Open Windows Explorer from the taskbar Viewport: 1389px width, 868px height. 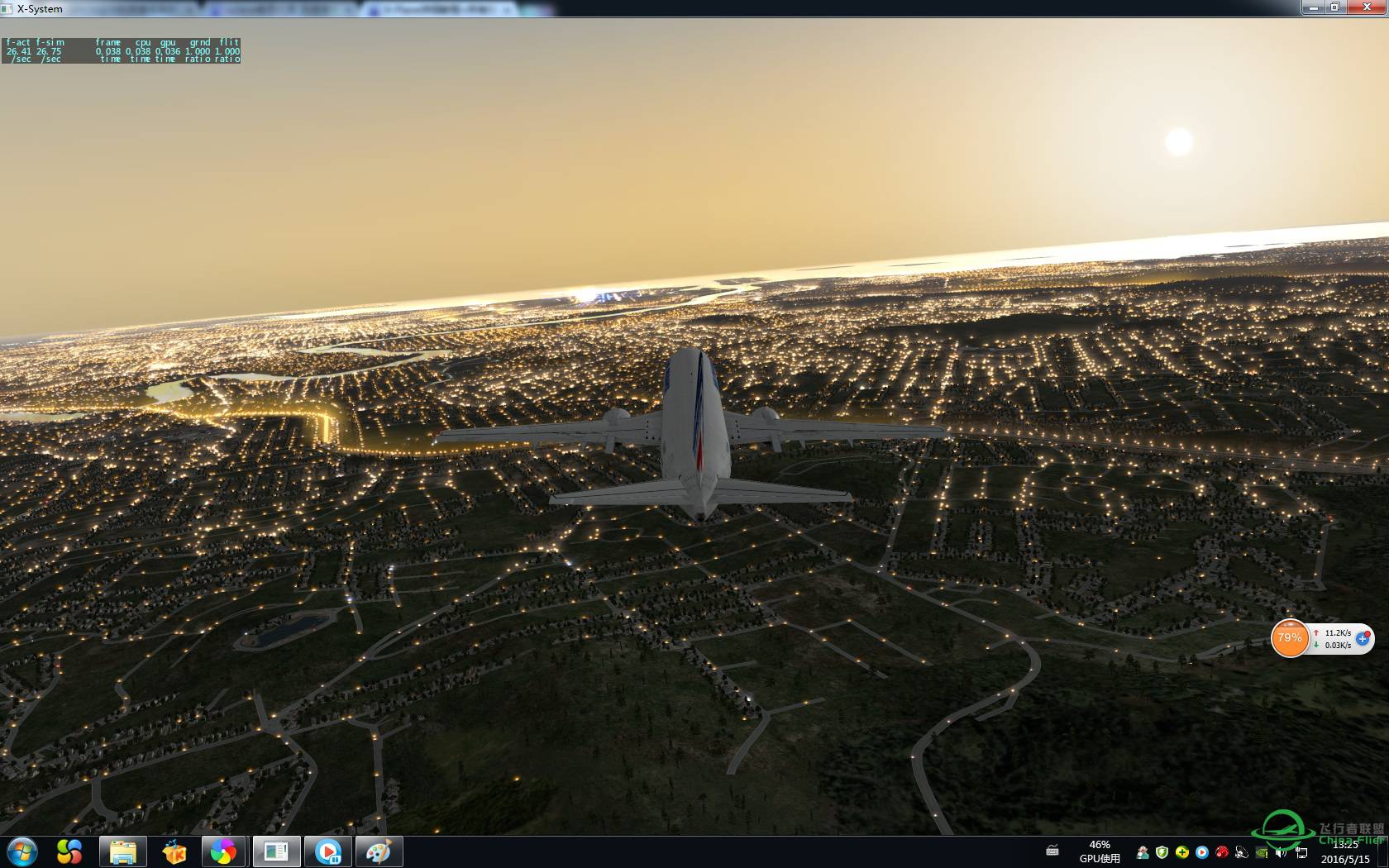tap(123, 851)
